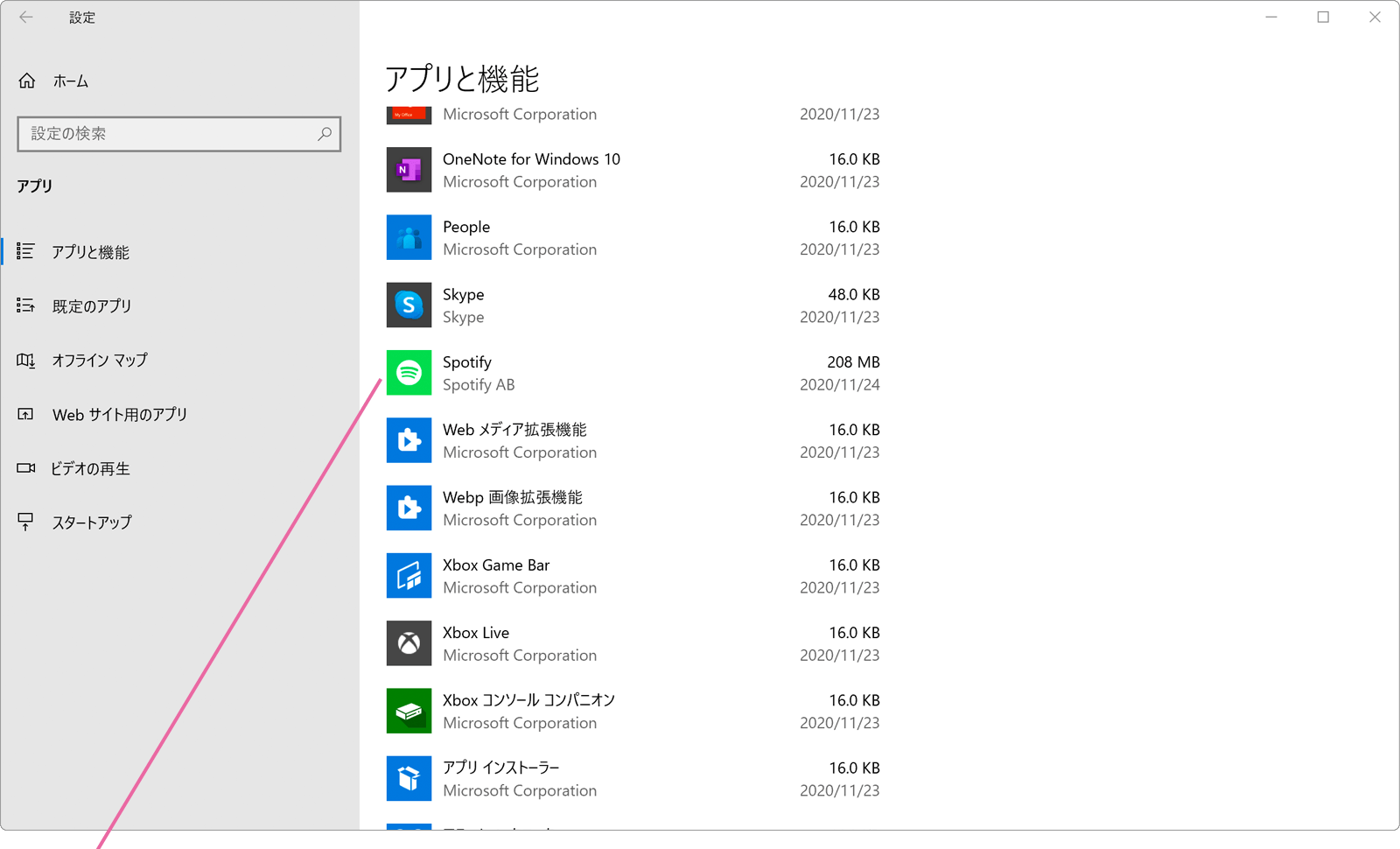Click the アプリと機能 page heading
Viewport: 1400px width, 849px height.
(462, 79)
